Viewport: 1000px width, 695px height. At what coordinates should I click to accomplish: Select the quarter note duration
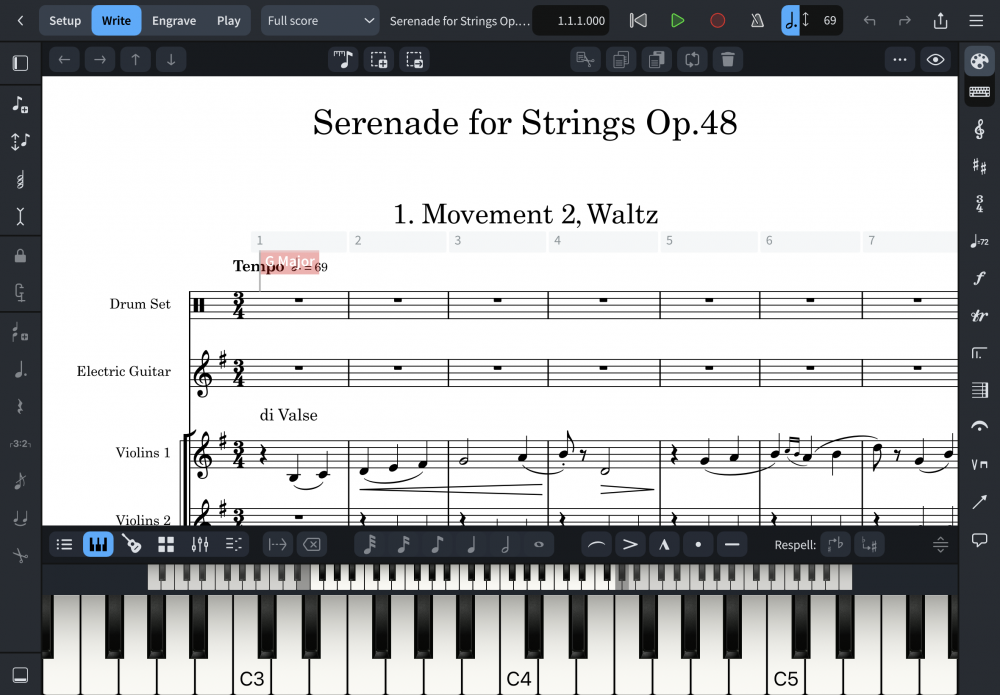click(x=471, y=545)
